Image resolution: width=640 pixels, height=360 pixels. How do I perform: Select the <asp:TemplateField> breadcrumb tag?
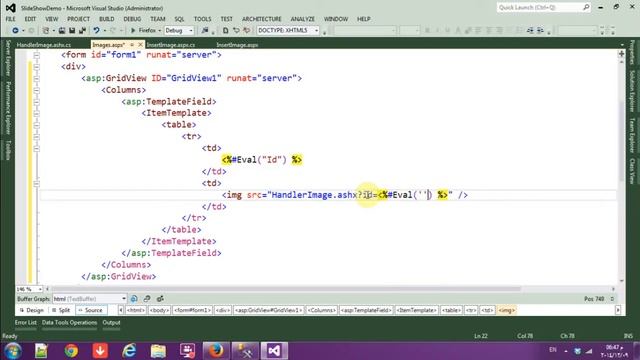tap(366, 310)
